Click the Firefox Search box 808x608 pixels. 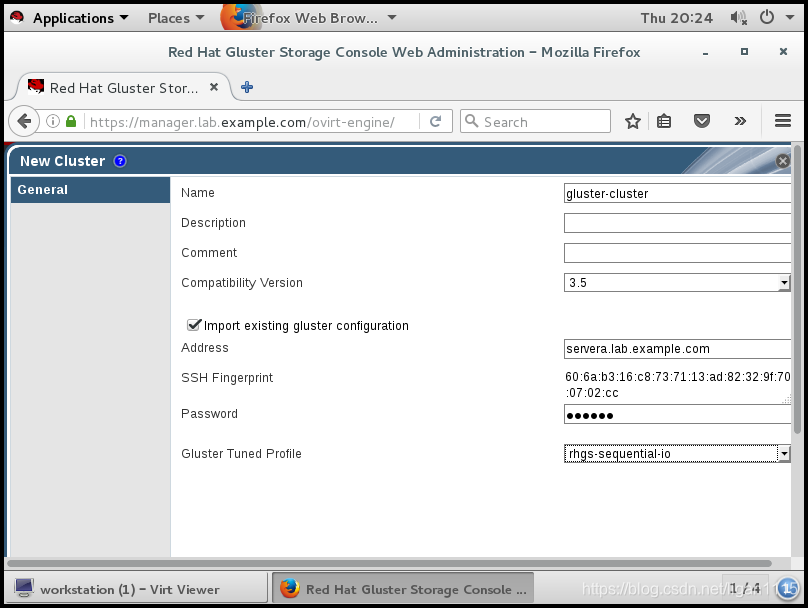pyautogui.click(x=535, y=122)
